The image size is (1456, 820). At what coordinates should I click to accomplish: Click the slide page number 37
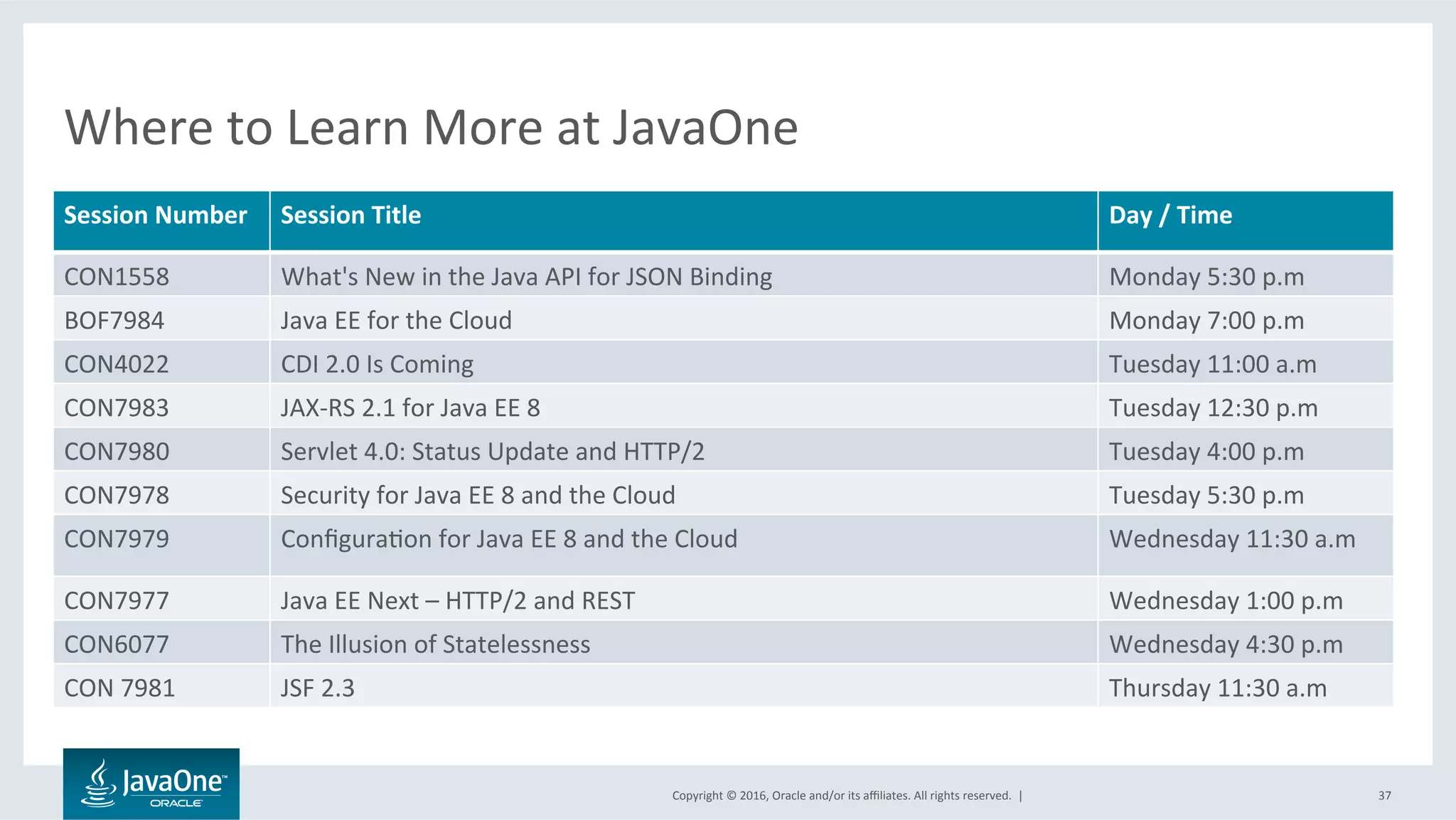pyautogui.click(x=1384, y=796)
